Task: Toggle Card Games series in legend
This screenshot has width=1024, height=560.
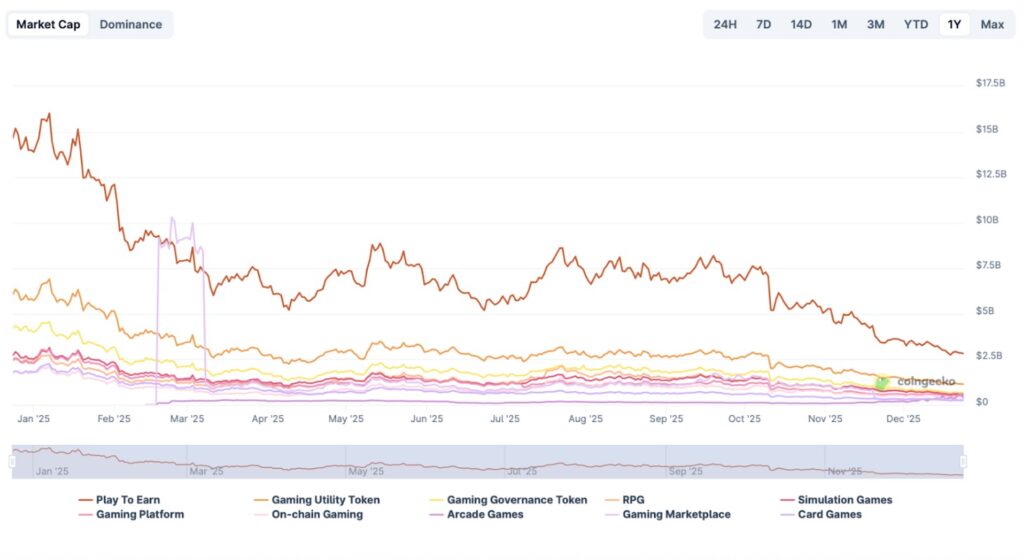Action: click(x=829, y=514)
